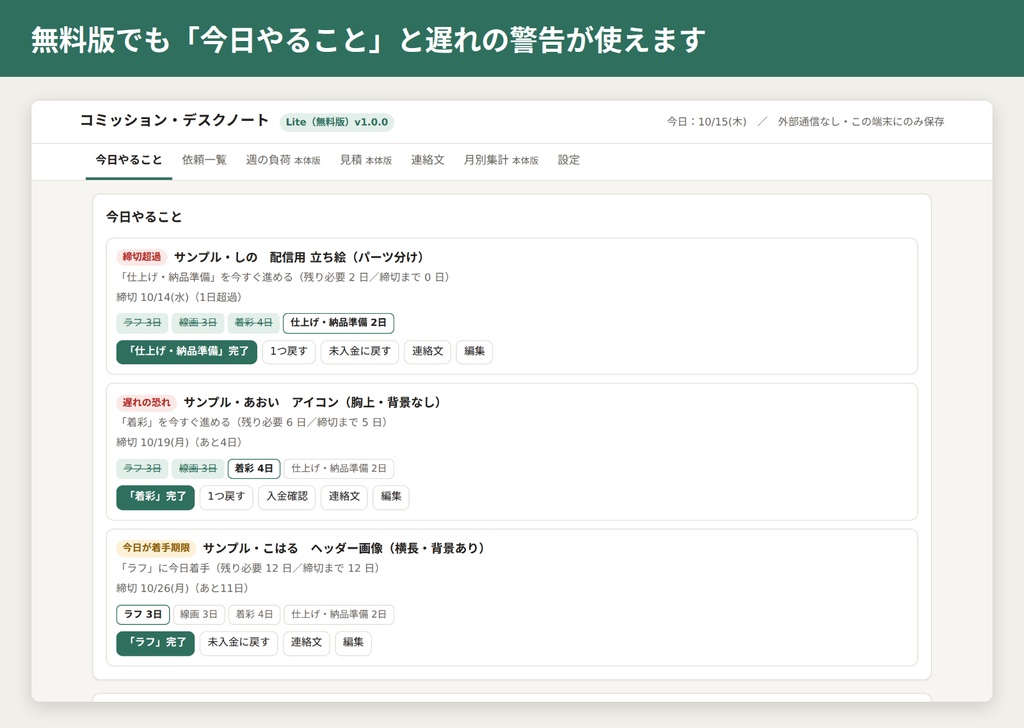Click the 締切 10/14(水)（1日超過） line
Screen dimensions: 1024x728
(x=180, y=297)
